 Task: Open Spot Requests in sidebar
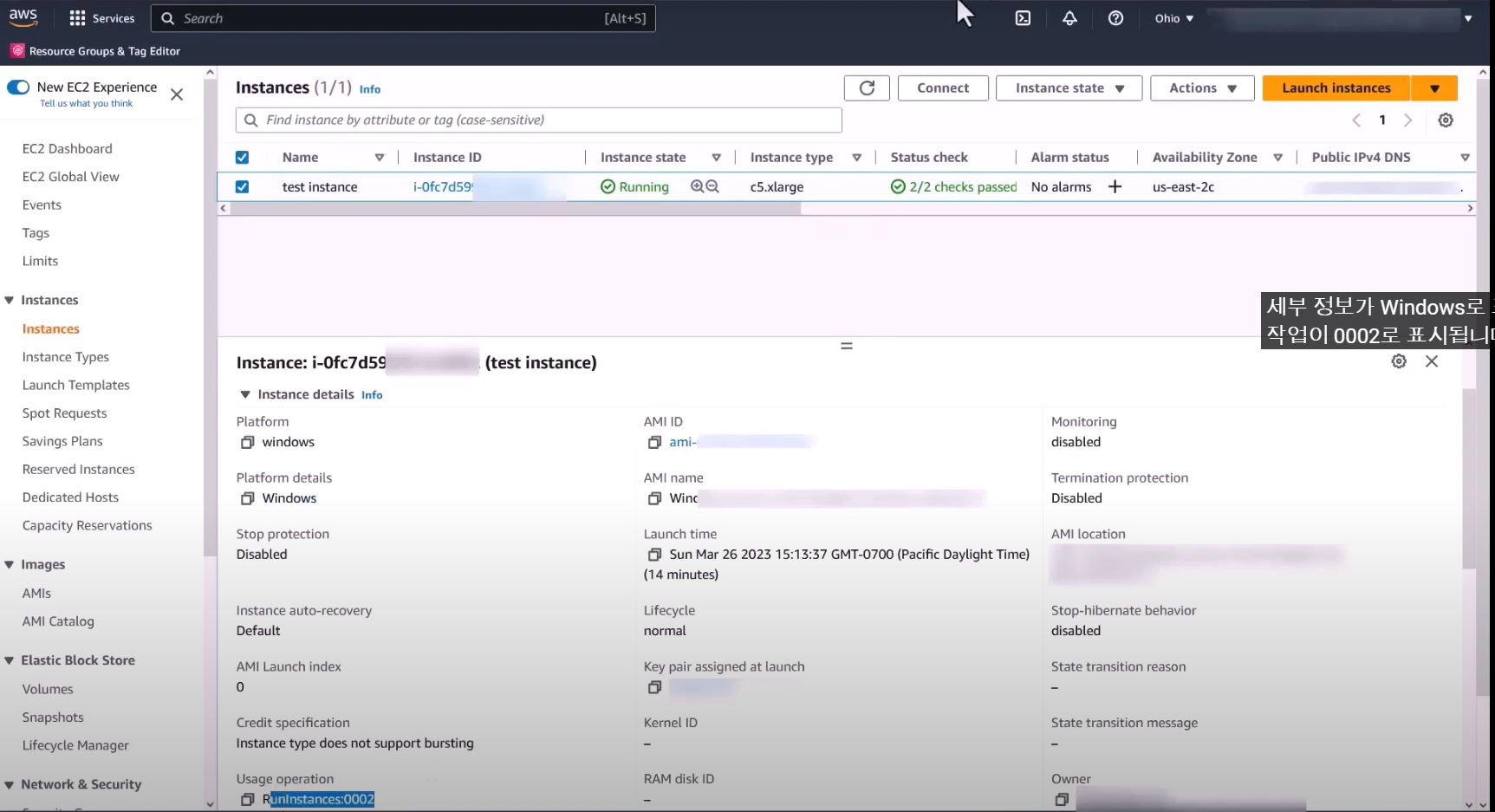tap(65, 412)
